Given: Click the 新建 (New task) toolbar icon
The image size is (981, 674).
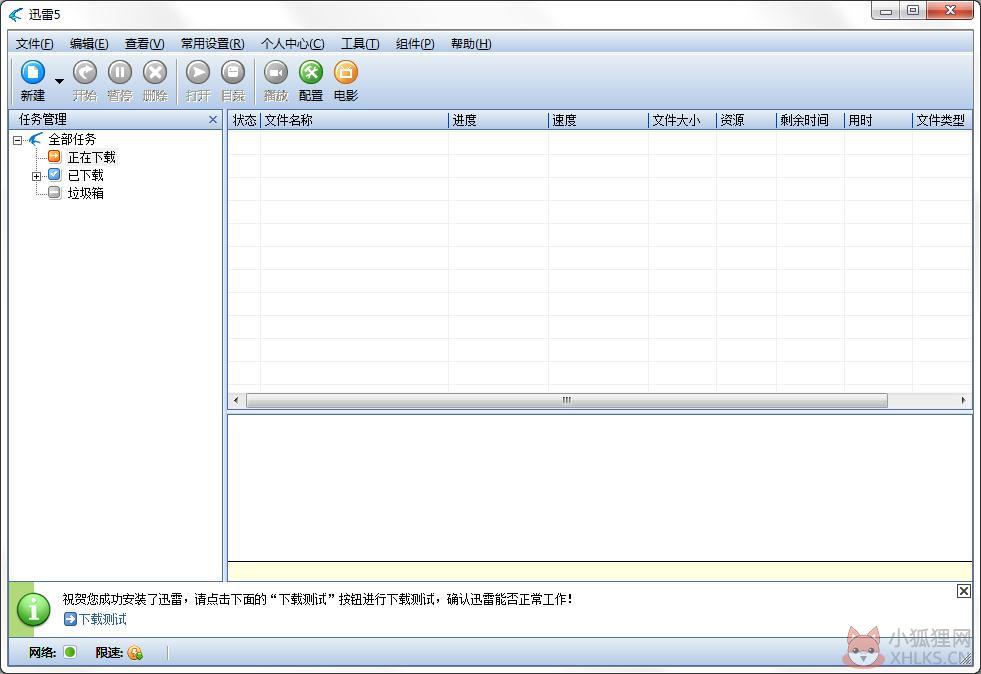Looking at the screenshot, I should point(33,73).
